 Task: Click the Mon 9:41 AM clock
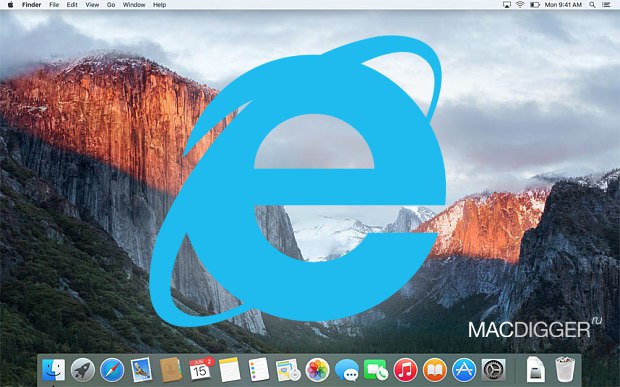[563, 5]
